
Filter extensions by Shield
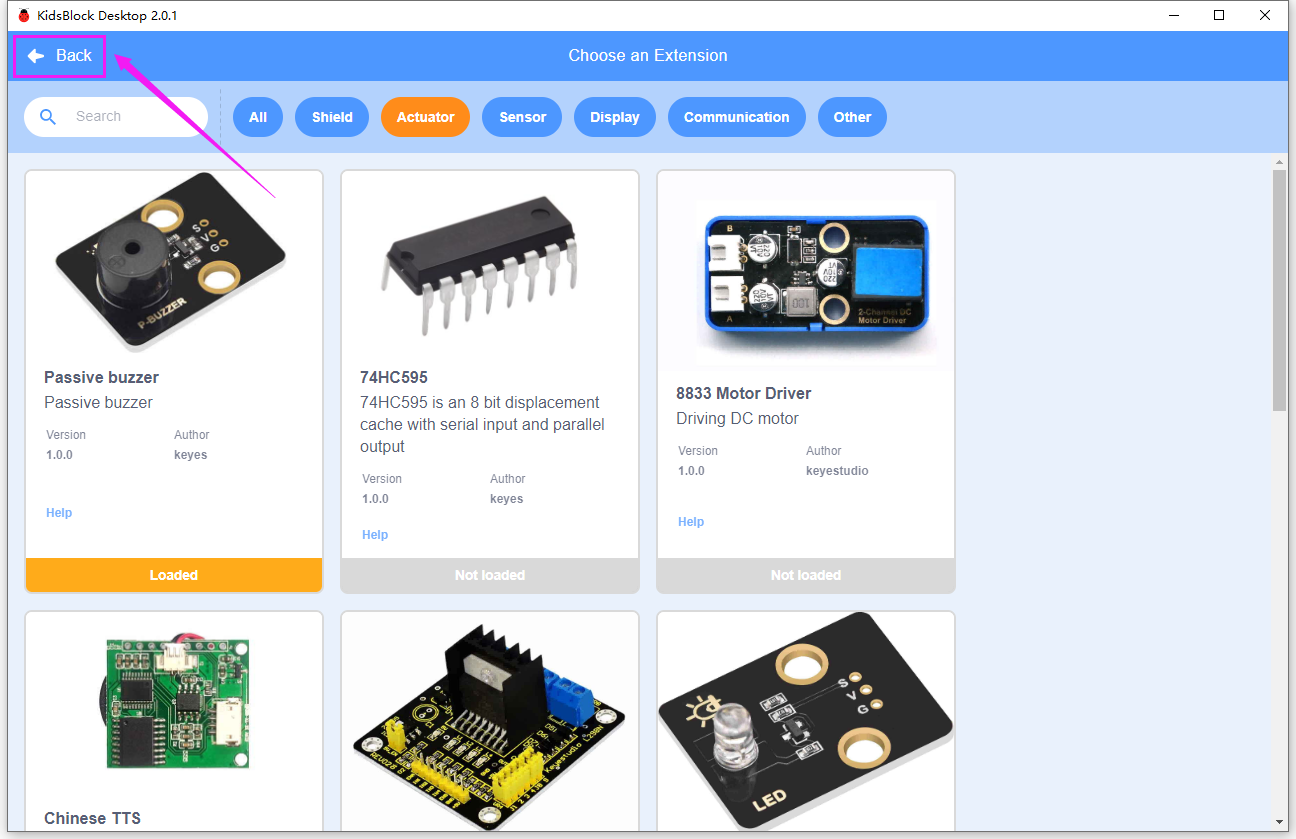pyautogui.click(x=332, y=117)
